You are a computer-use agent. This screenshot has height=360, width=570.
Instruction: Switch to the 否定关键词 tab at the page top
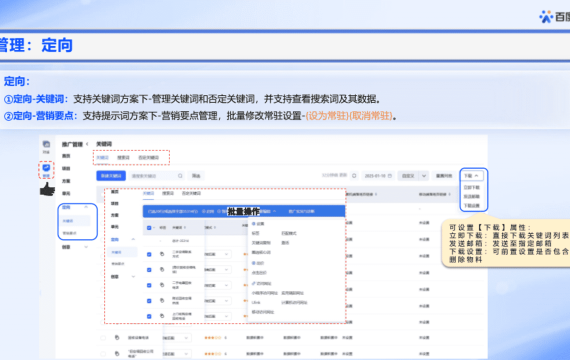149,157
